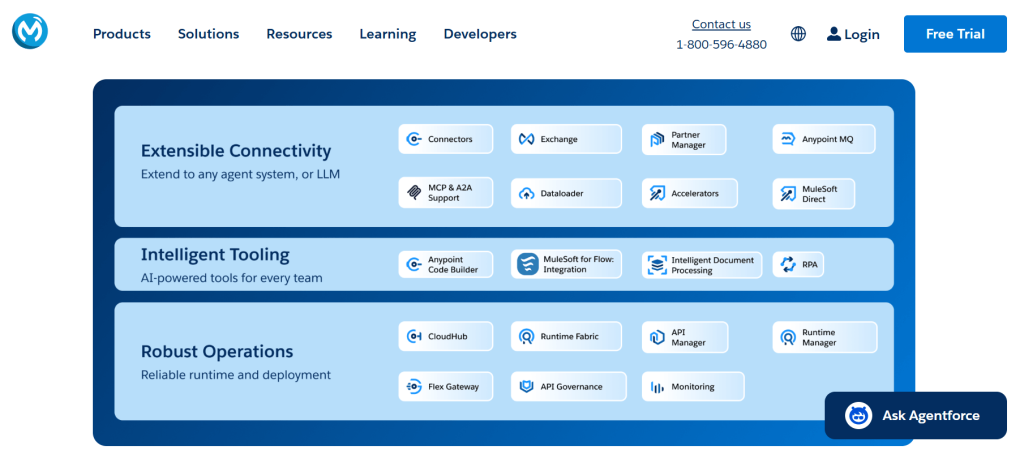Click the Partner Manager icon

pyautogui.click(x=656, y=139)
